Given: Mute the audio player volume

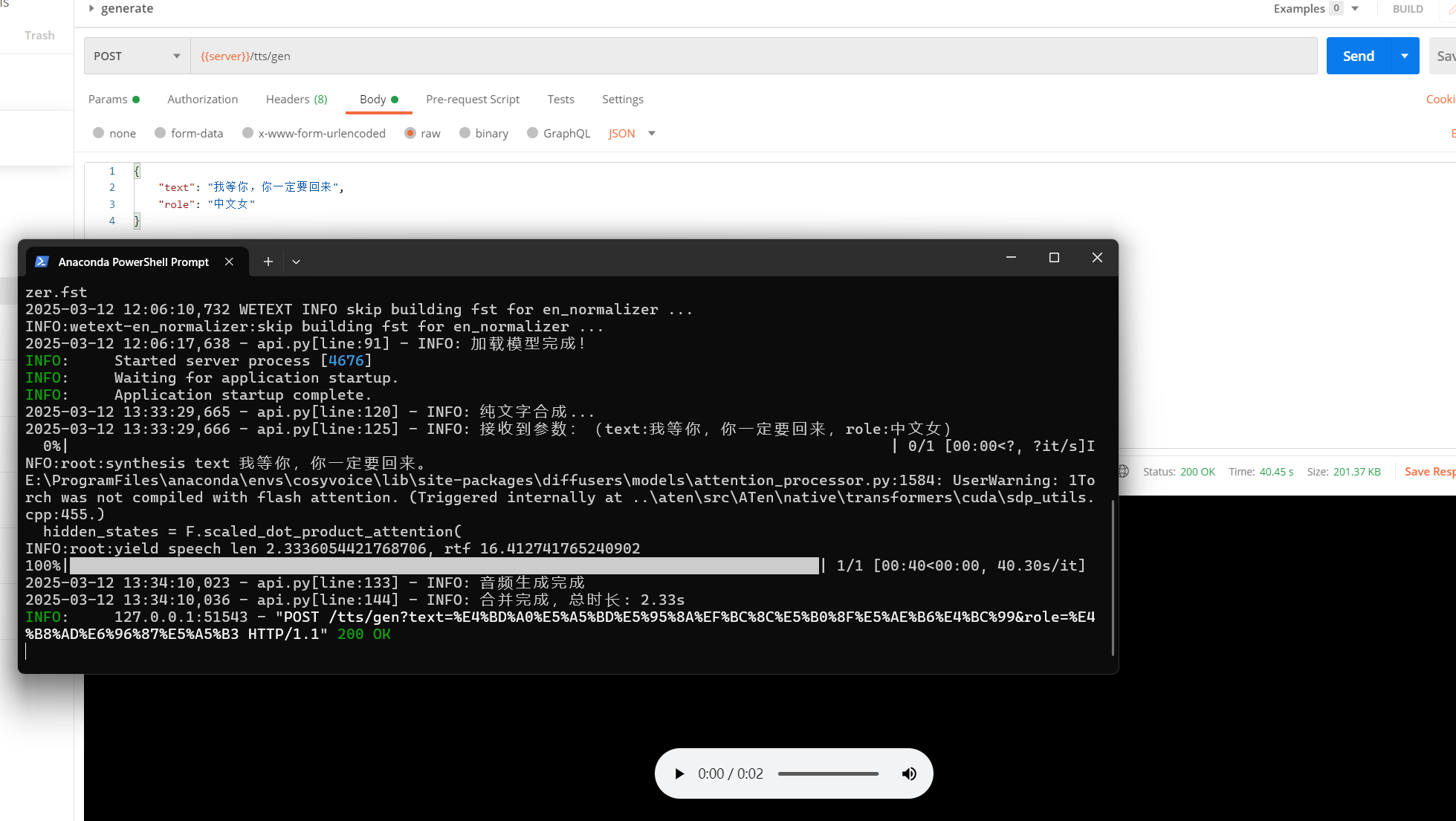Looking at the screenshot, I should (909, 773).
